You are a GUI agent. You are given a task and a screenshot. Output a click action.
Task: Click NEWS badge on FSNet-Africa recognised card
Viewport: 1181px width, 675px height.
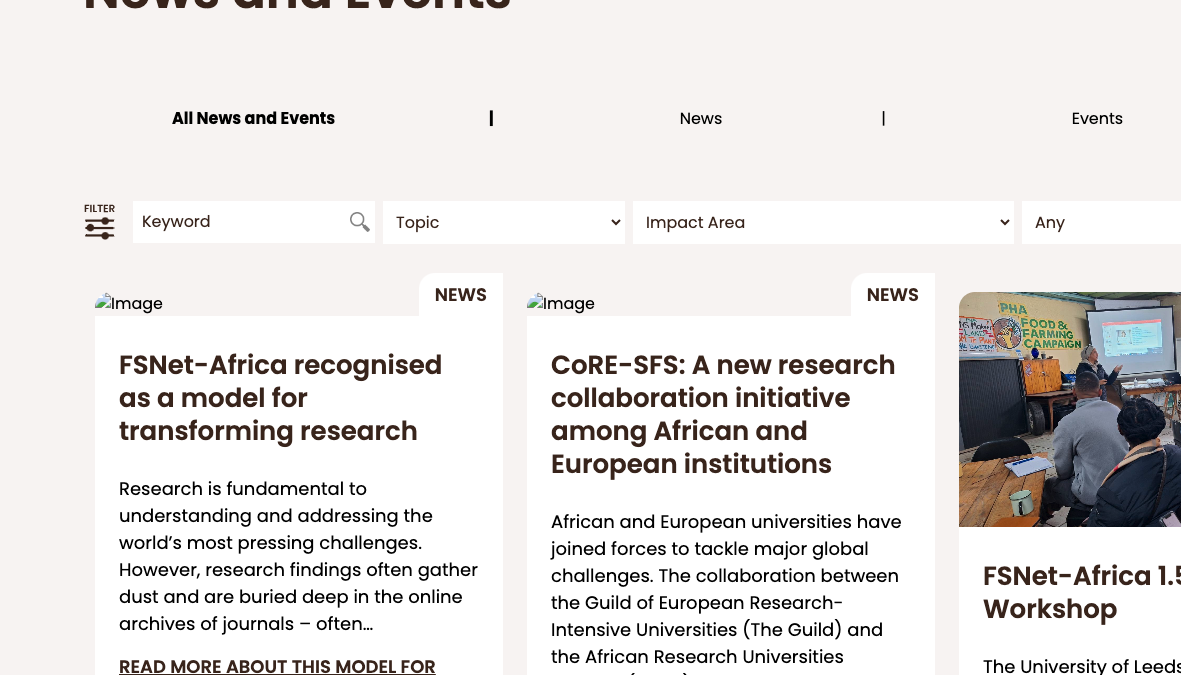(x=460, y=295)
